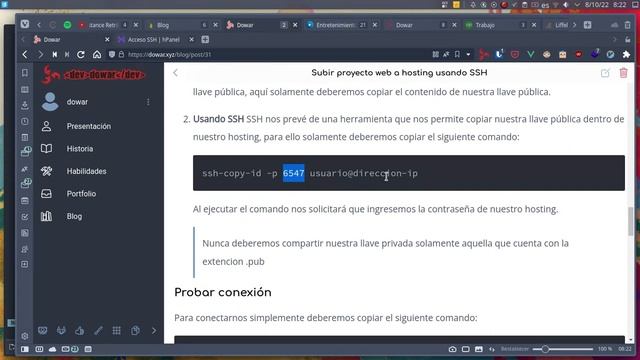
Task: Open bookmark dropdown arrow in address bar
Action: (x=468, y=54)
